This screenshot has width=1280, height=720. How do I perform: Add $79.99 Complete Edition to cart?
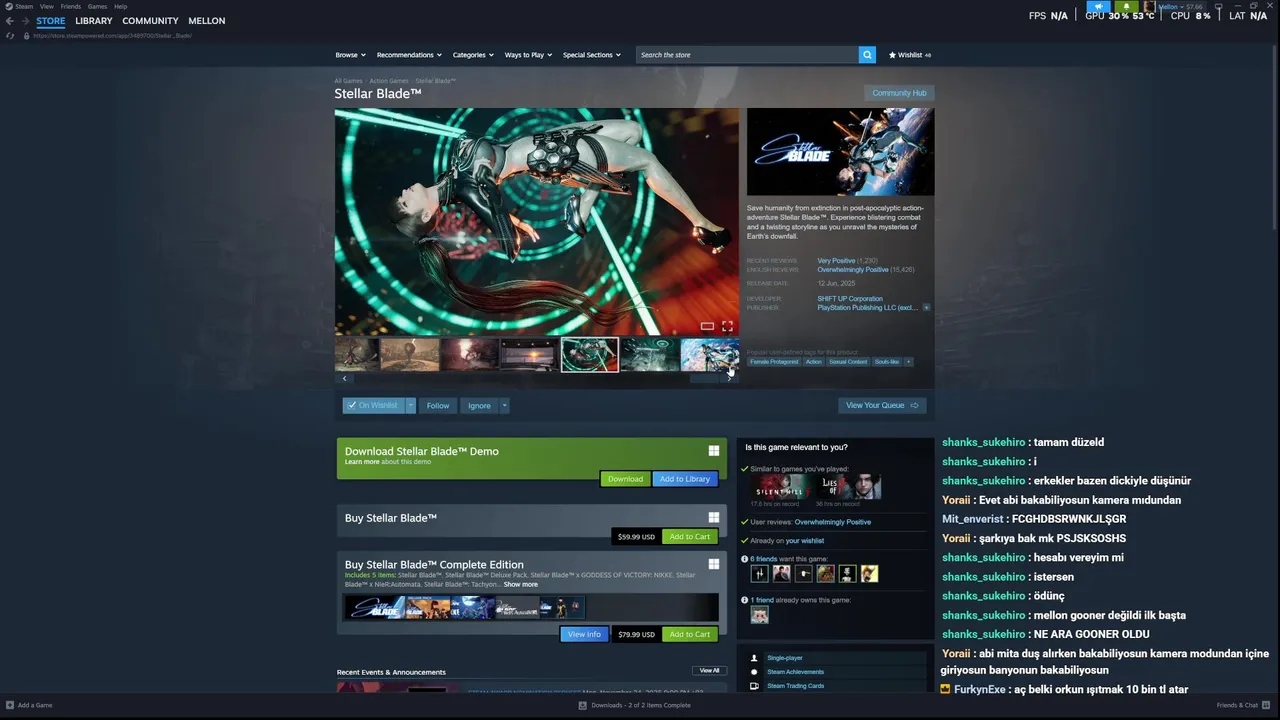pos(689,634)
